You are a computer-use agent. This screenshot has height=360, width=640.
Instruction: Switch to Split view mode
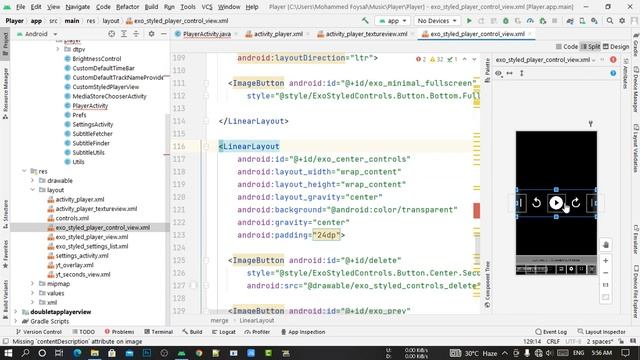(590, 47)
